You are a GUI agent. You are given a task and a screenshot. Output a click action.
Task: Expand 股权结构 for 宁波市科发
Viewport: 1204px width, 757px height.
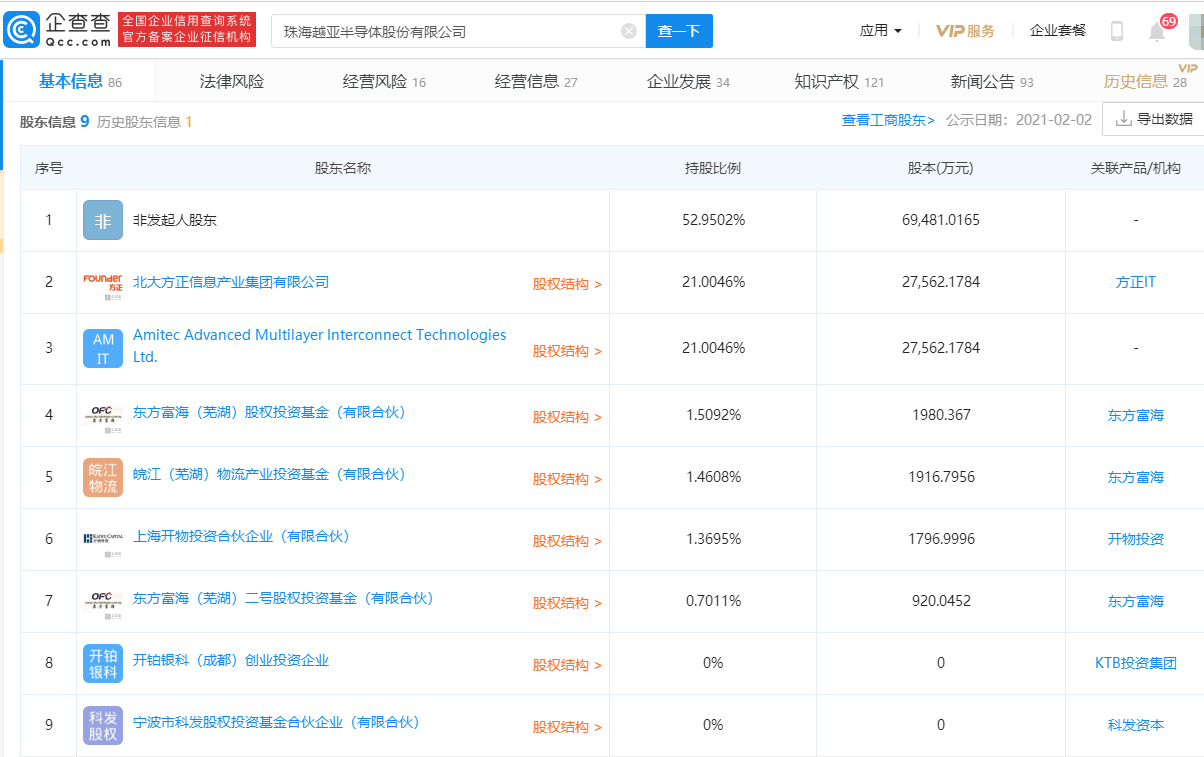pos(567,727)
